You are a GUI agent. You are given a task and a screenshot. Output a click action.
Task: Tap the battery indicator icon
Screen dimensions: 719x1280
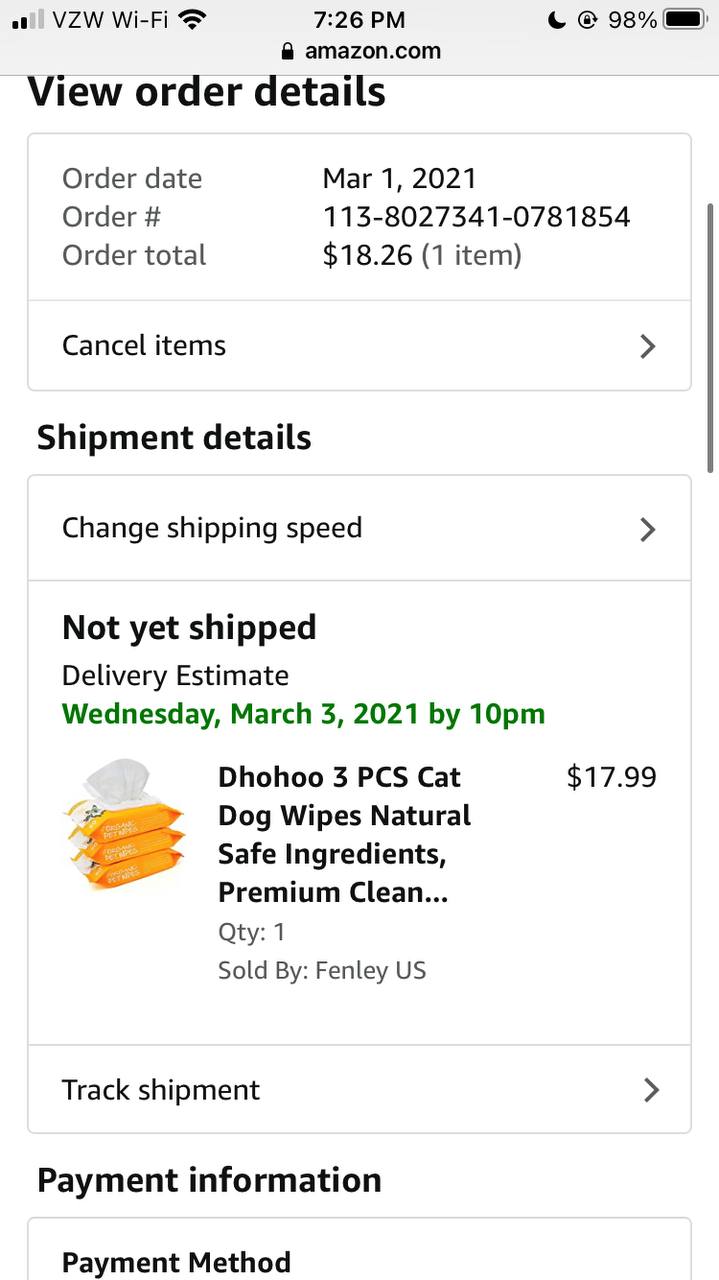click(x=684, y=19)
